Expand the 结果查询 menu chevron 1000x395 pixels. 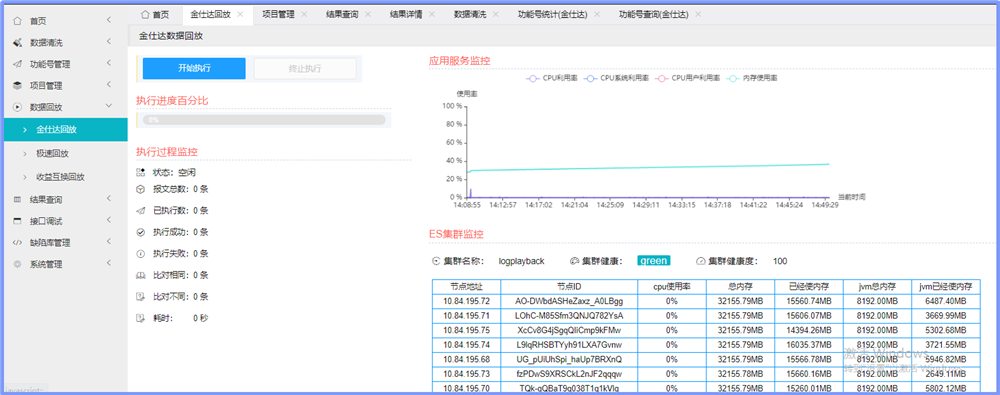click(109, 199)
